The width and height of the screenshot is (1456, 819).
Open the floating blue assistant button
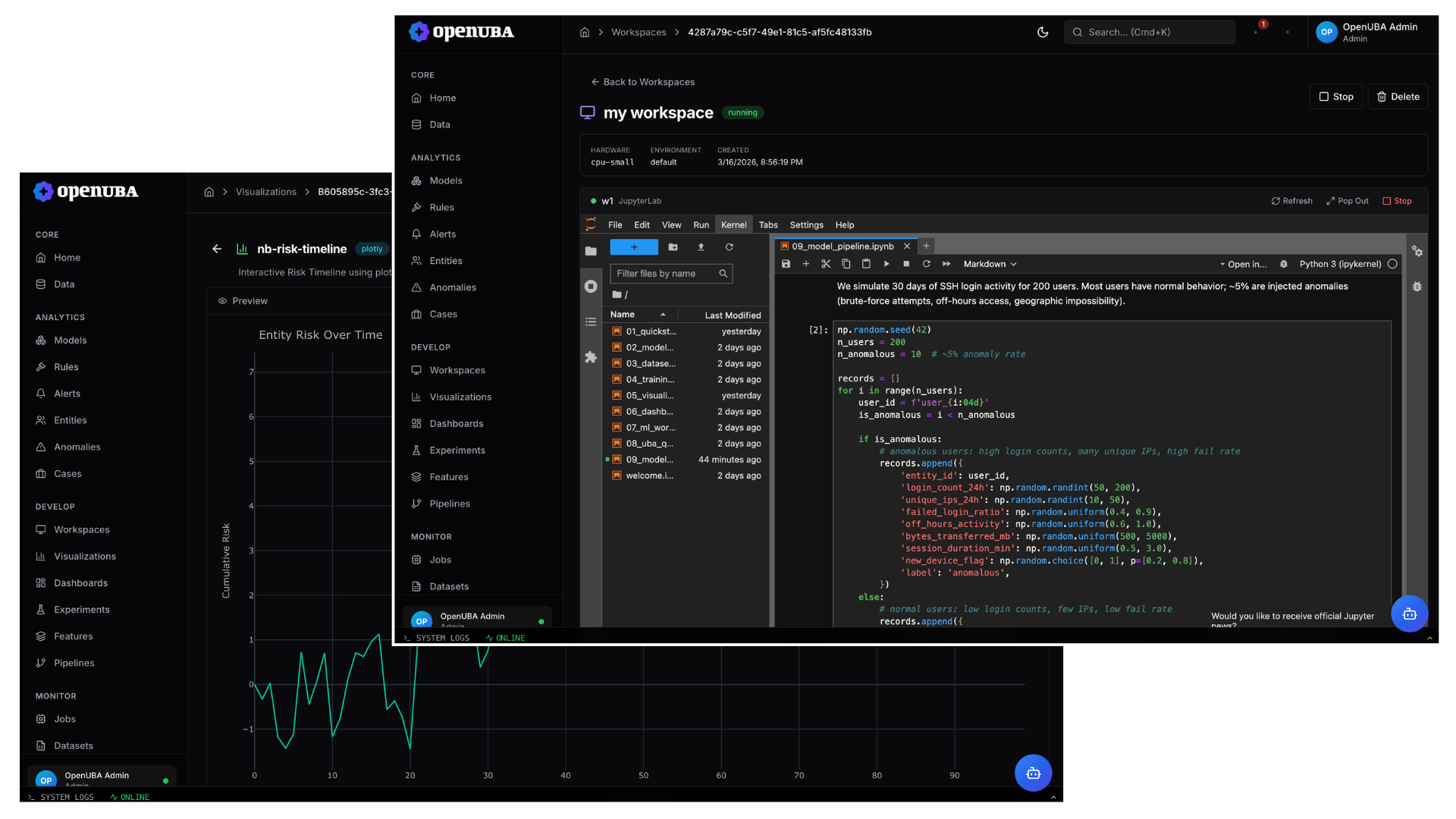click(x=1410, y=613)
